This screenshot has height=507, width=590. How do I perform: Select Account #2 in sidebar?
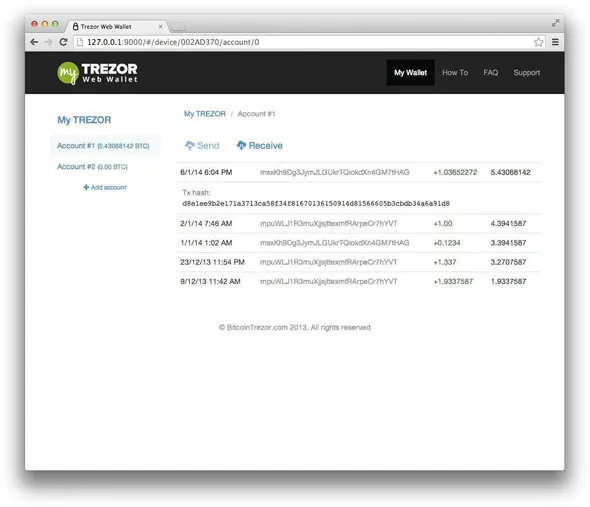click(92, 166)
